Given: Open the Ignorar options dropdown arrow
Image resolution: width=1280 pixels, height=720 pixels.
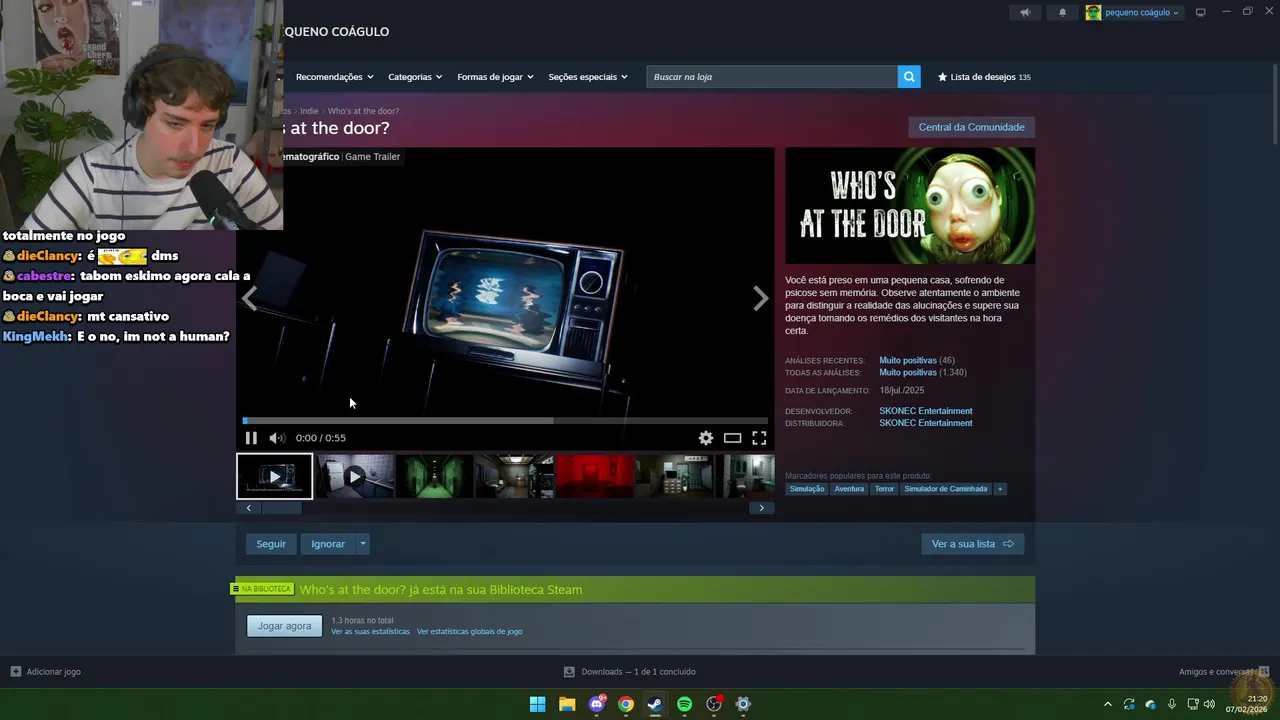Looking at the screenshot, I should (363, 544).
